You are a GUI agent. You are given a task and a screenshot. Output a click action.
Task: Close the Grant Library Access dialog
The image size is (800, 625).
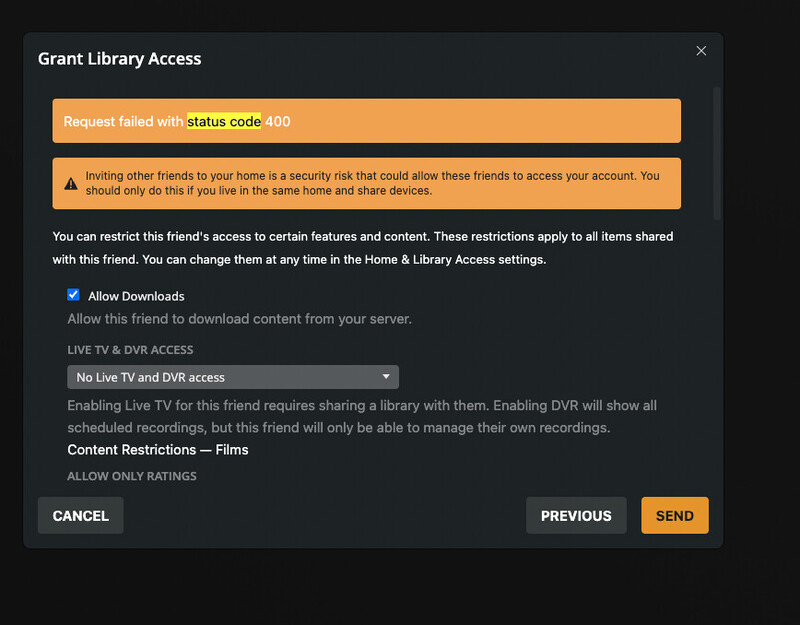(701, 51)
